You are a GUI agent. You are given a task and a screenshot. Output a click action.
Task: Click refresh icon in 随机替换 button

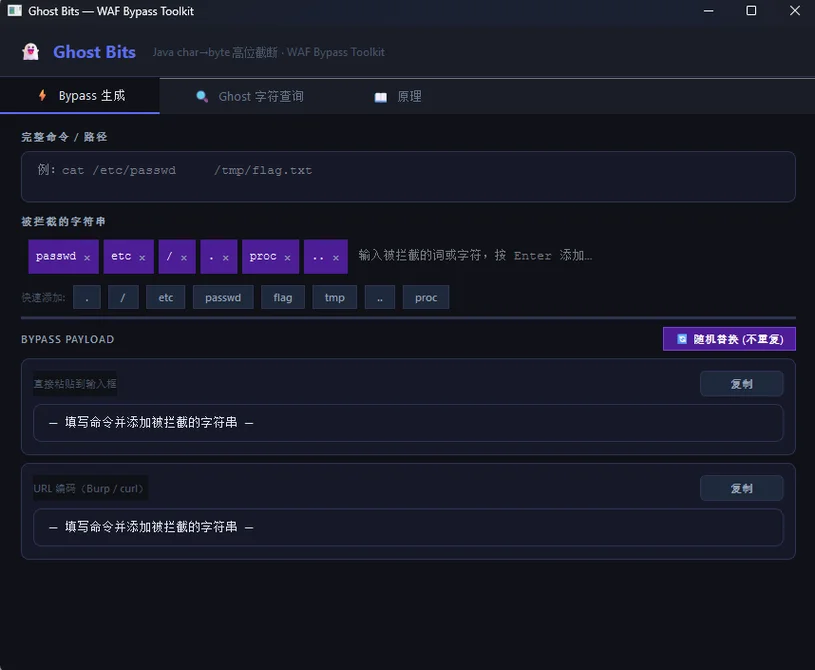click(682, 339)
